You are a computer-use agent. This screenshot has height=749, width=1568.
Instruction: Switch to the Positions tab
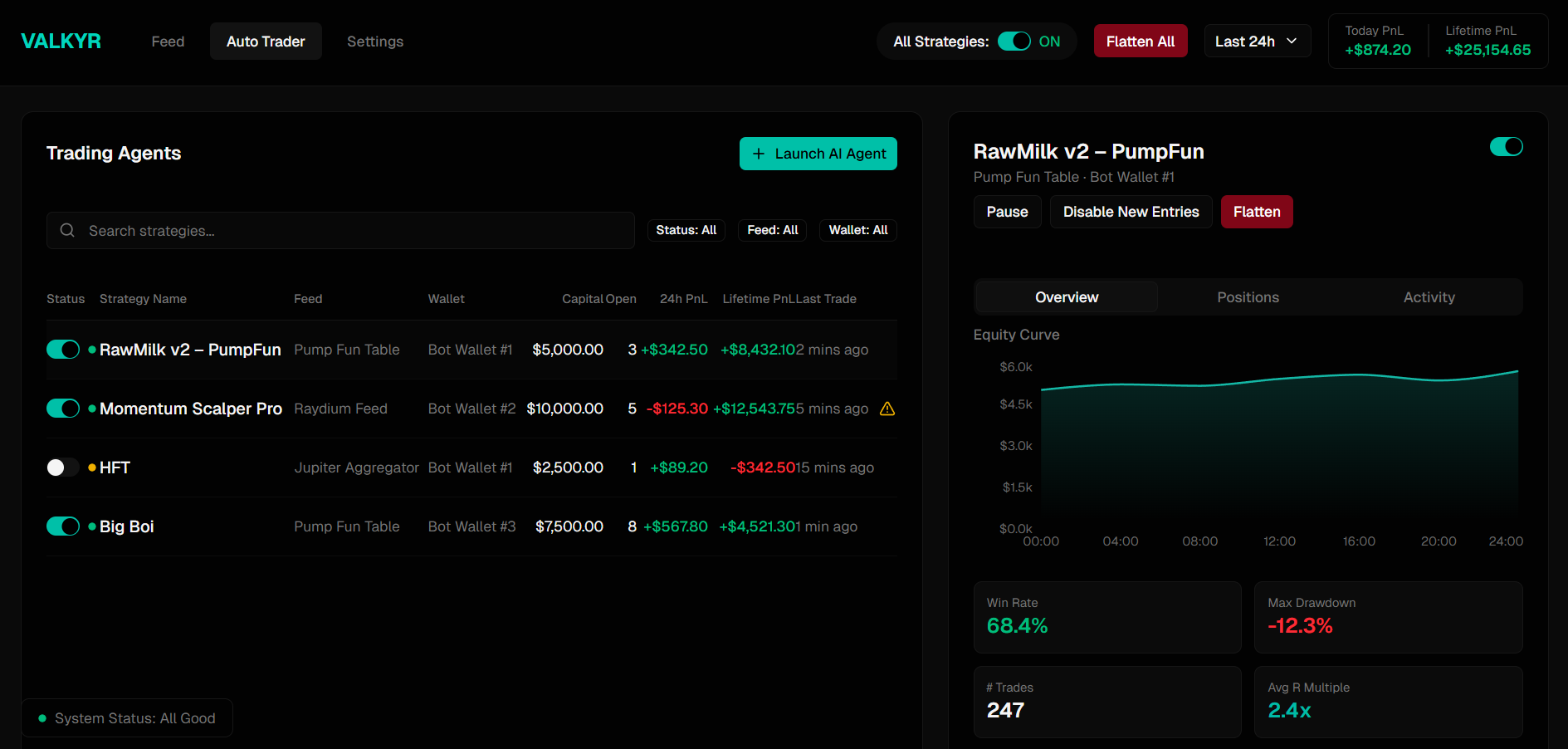(1248, 296)
